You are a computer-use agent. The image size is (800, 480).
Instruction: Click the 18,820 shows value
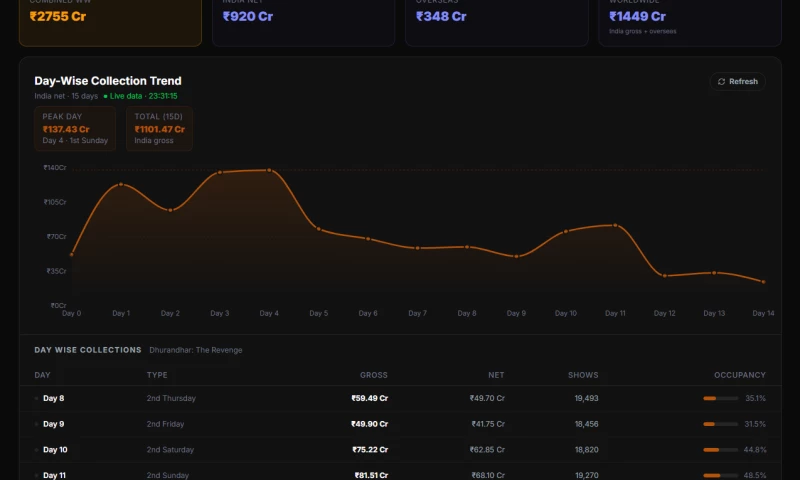(x=586, y=449)
